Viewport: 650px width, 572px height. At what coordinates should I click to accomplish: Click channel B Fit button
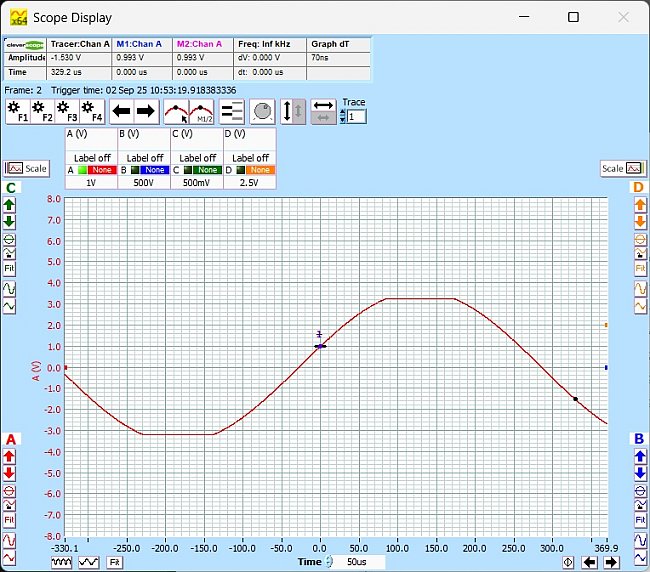coord(640,520)
